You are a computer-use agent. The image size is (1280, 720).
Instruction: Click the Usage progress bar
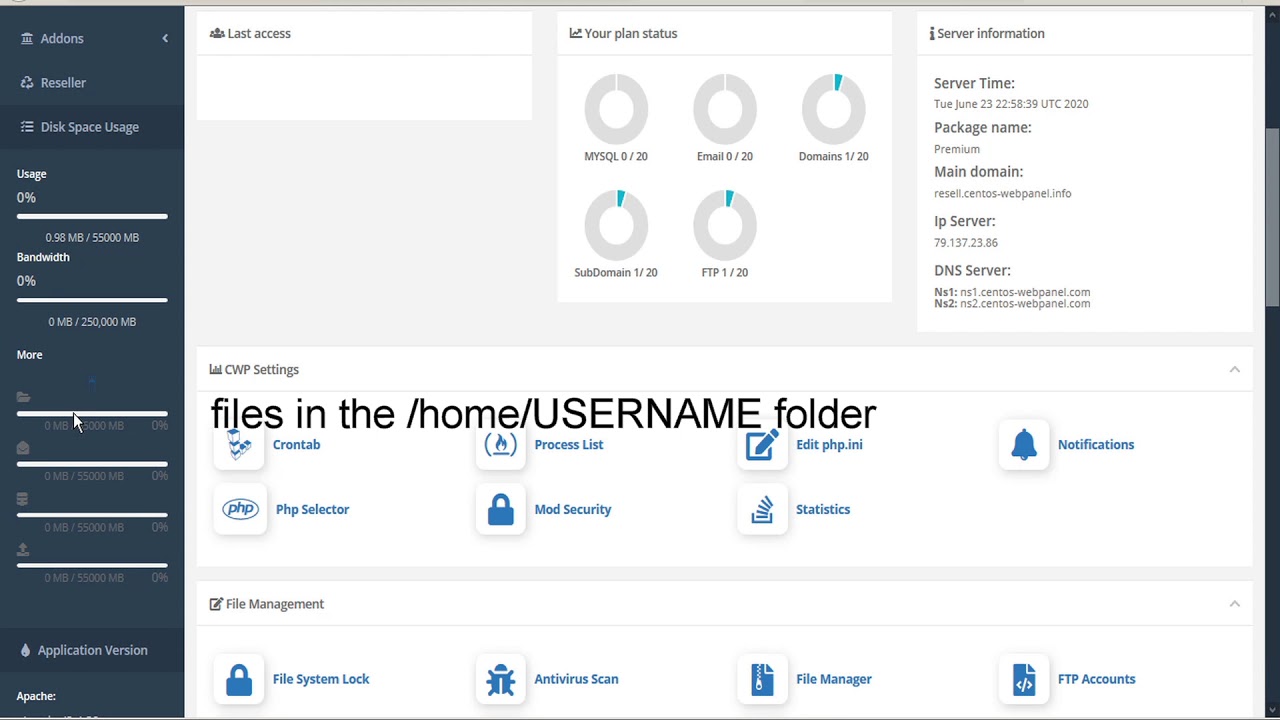(x=92, y=216)
